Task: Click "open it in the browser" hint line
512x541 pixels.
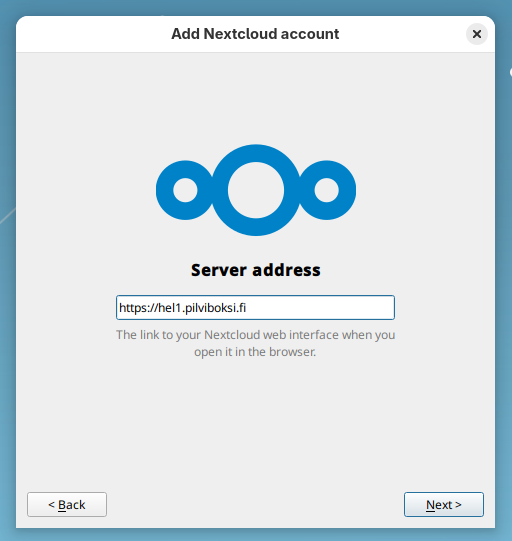Action: click(255, 352)
